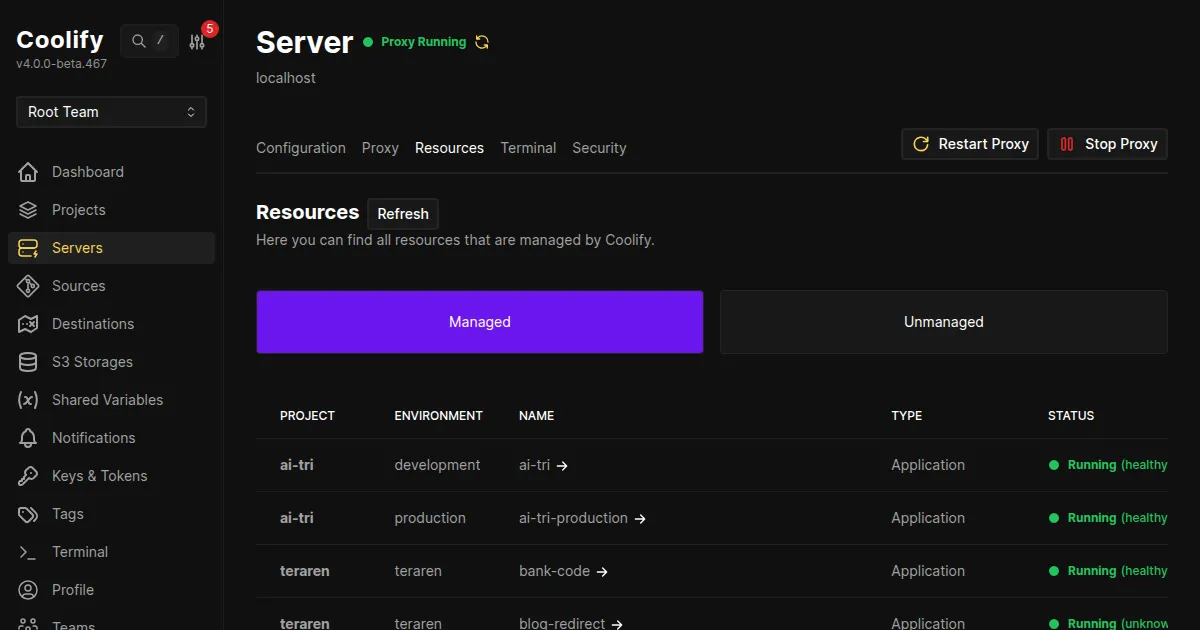
Task: Click the Notifications bell icon
Action: (x=29, y=438)
